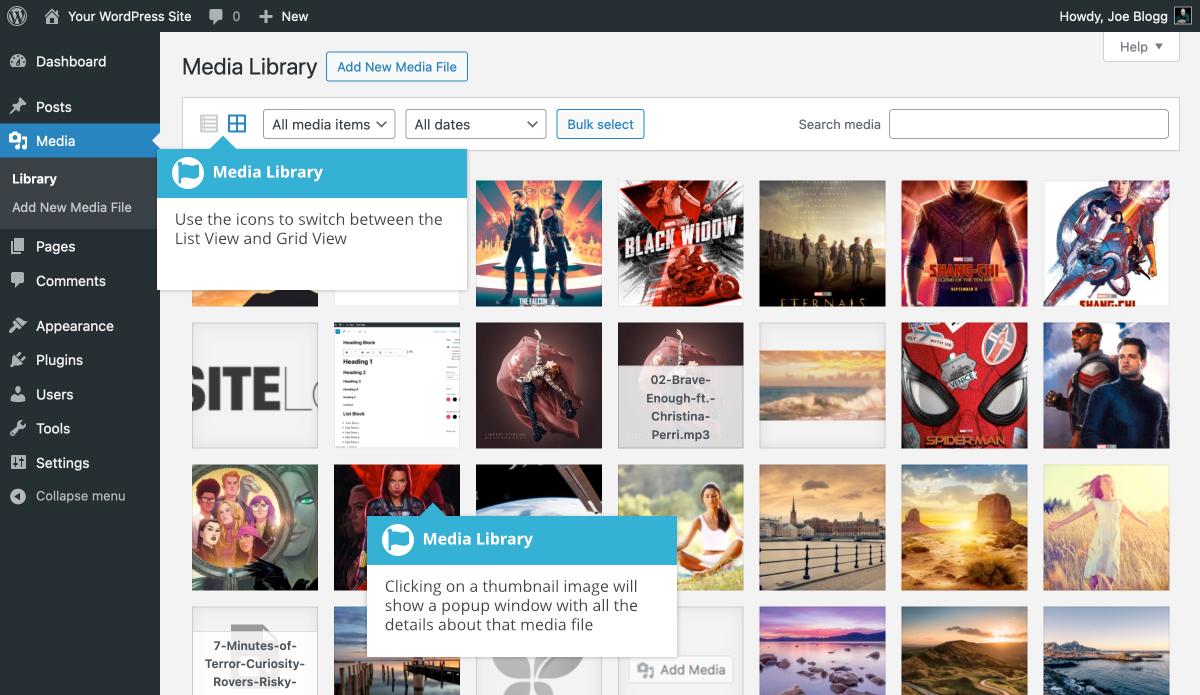Expand the Help tab
This screenshot has height=695, width=1200.
[1141, 47]
